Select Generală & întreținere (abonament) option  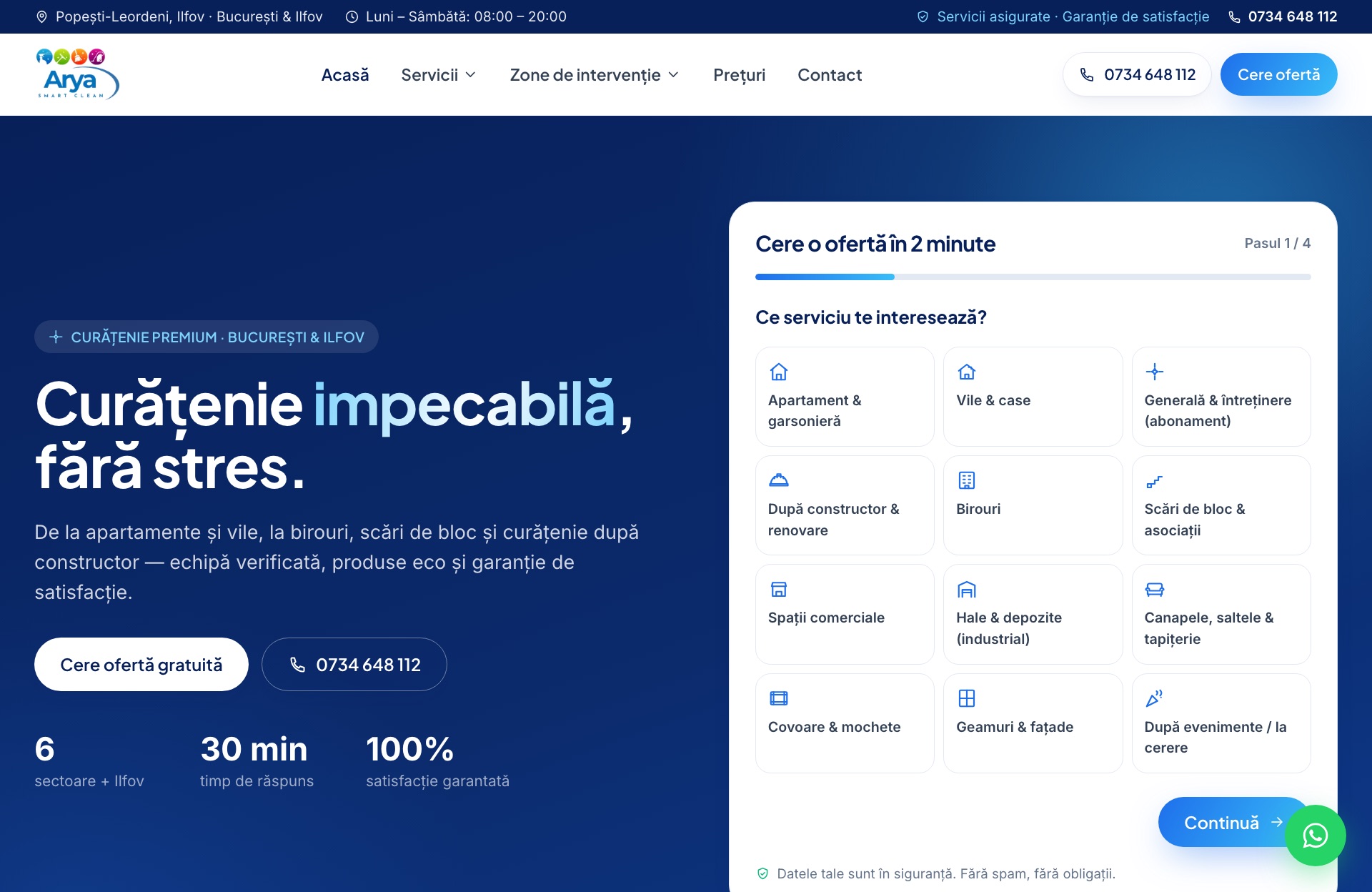coord(1221,397)
